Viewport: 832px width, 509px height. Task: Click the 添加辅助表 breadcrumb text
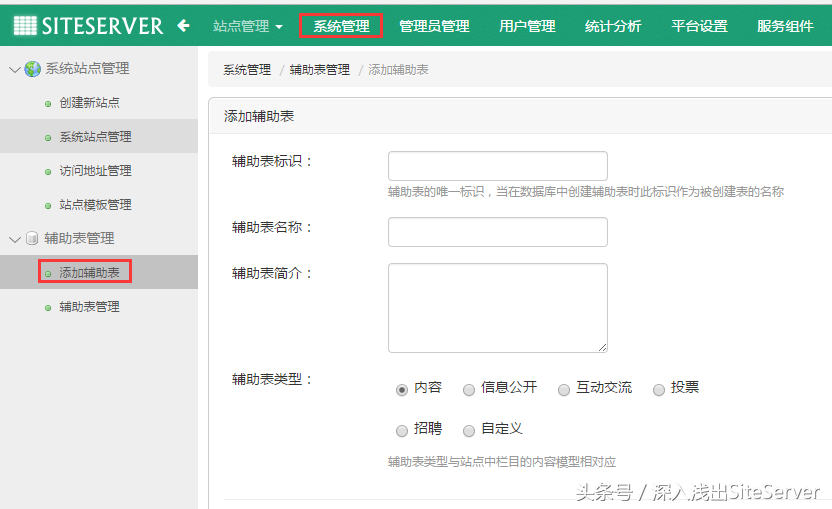398,70
